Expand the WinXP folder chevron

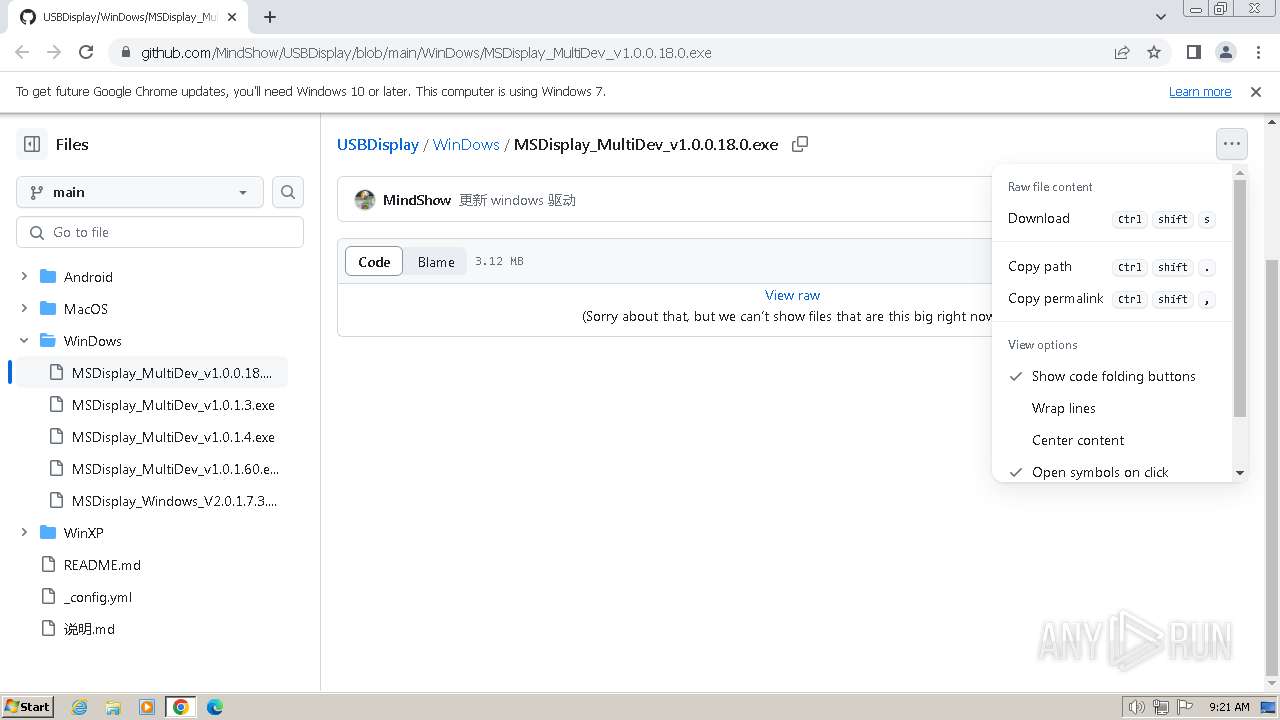(x=24, y=532)
